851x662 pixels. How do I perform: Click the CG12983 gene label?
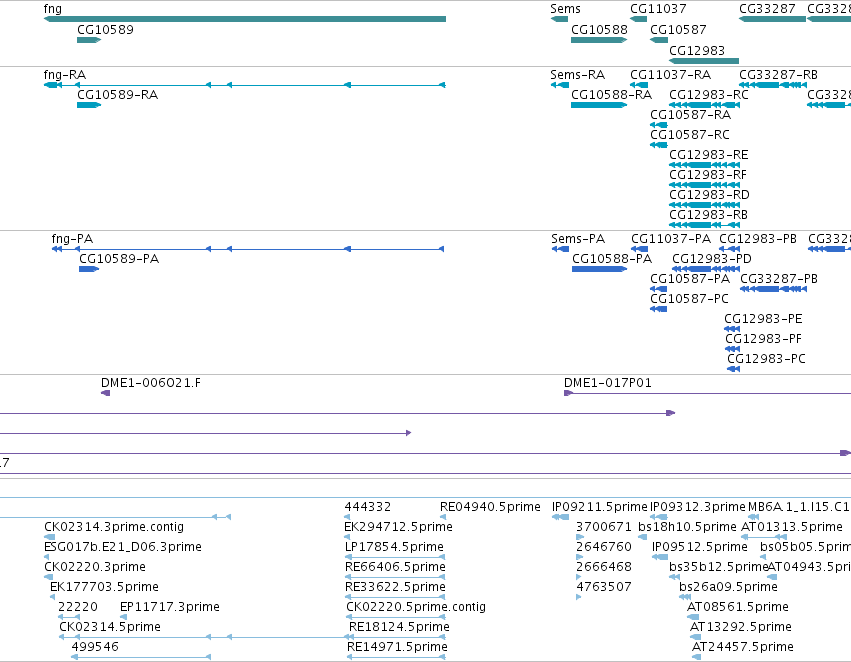click(x=697, y=50)
